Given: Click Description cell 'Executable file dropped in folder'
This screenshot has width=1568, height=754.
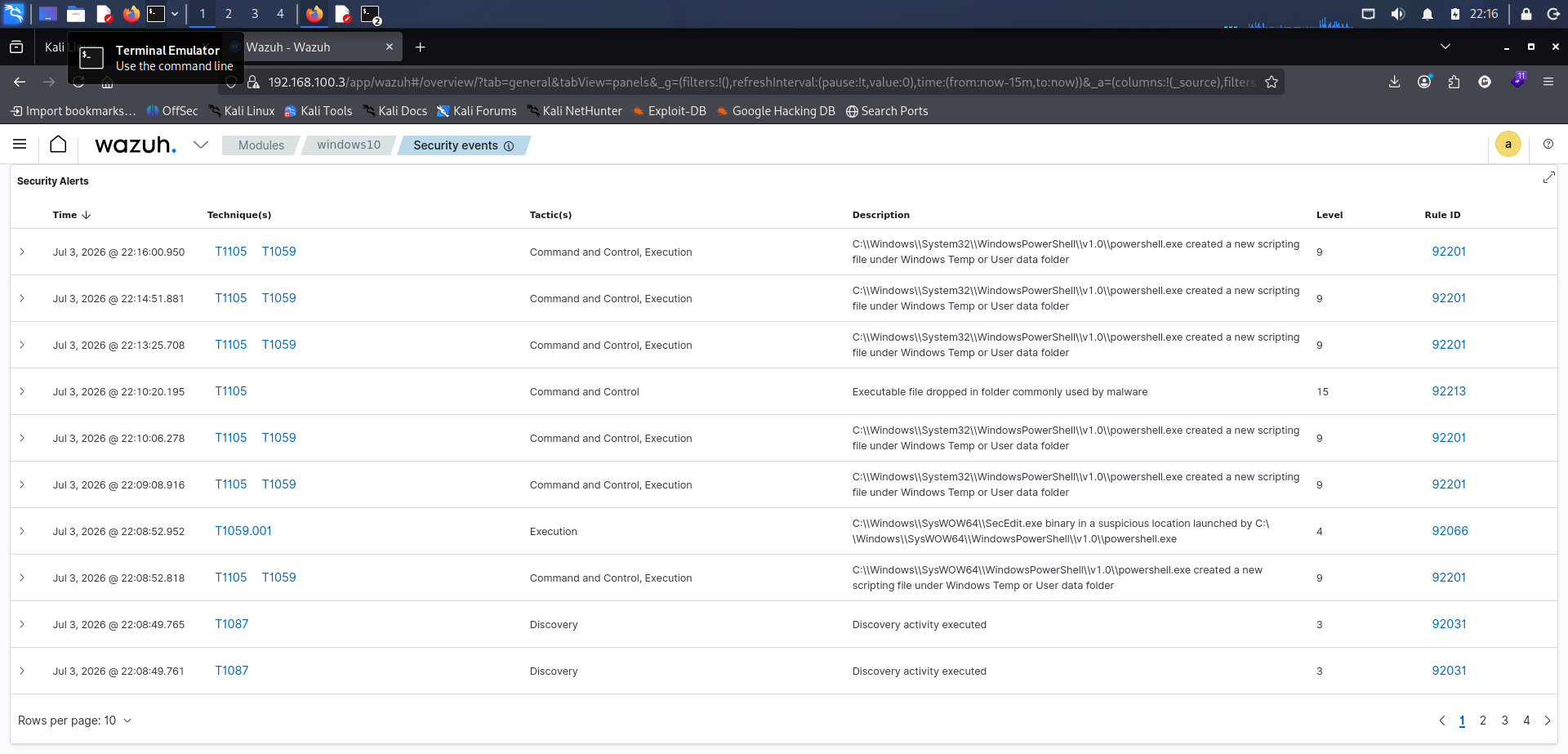Looking at the screenshot, I should [1000, 392].
